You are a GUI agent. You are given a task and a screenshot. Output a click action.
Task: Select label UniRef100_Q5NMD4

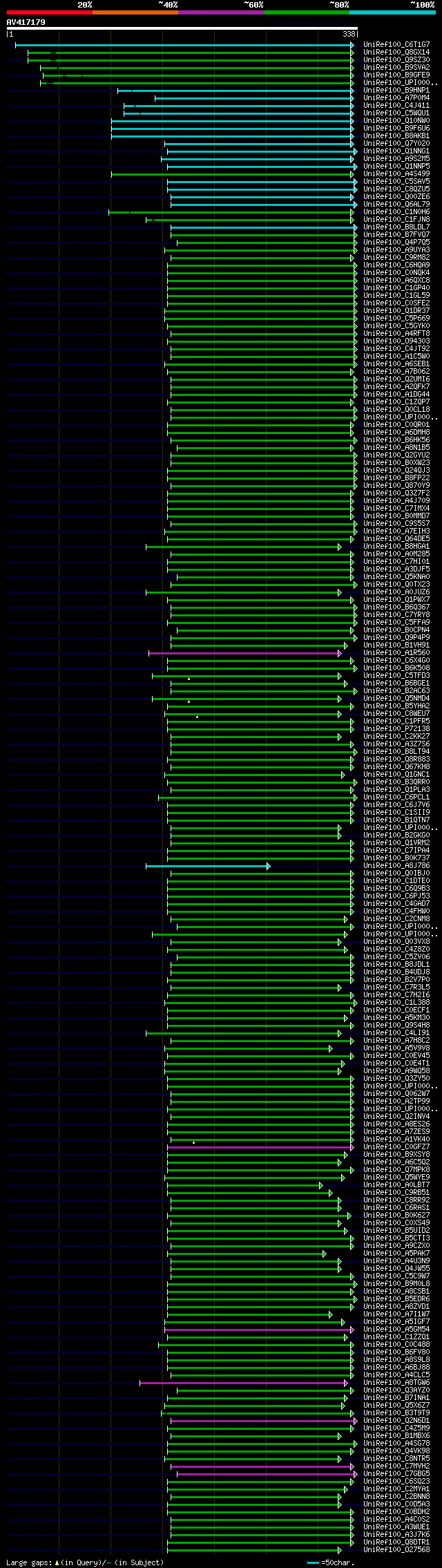(396, 699)
